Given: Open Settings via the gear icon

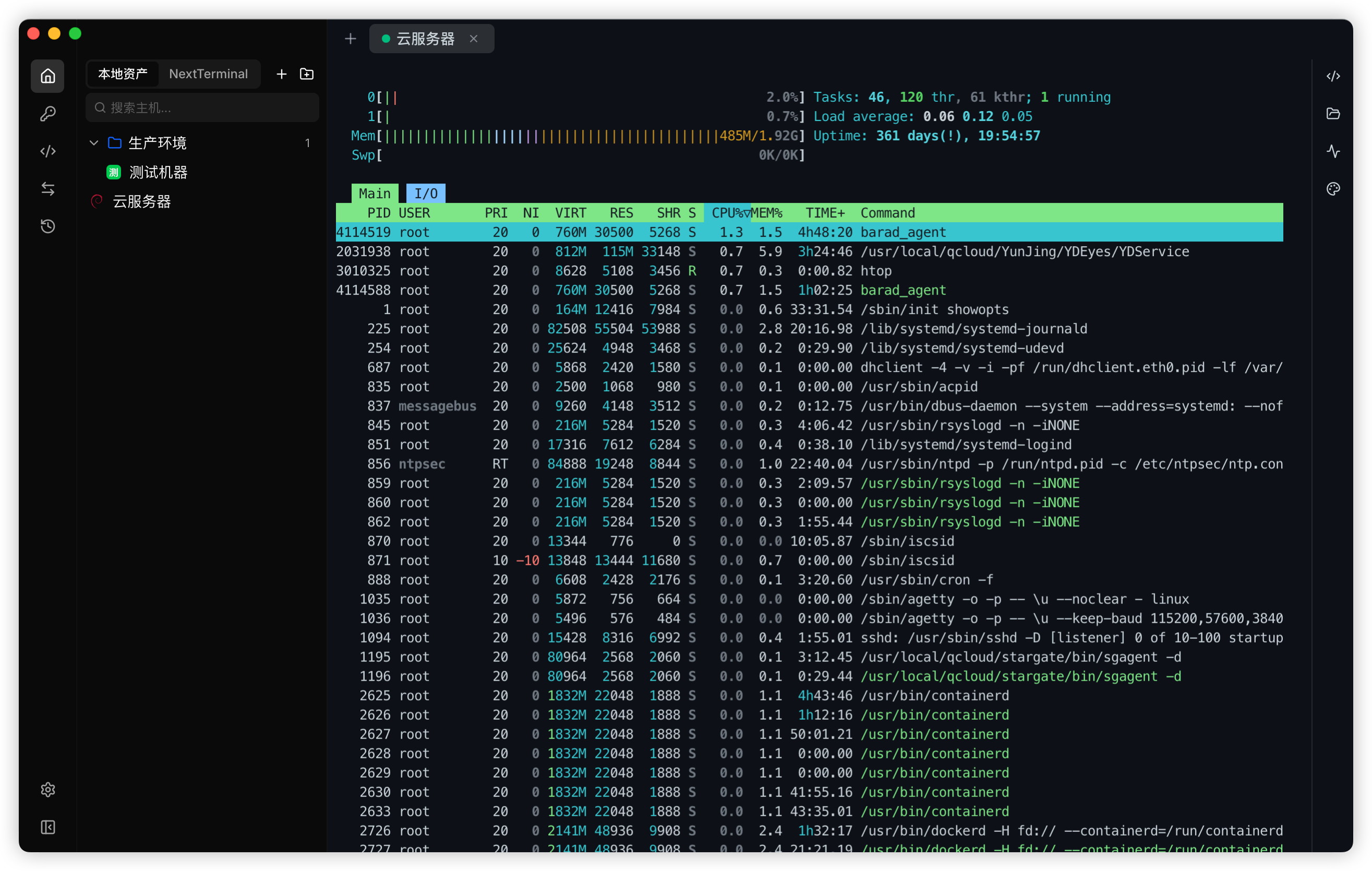Looking at the screenshot, I should pos(47,790).
